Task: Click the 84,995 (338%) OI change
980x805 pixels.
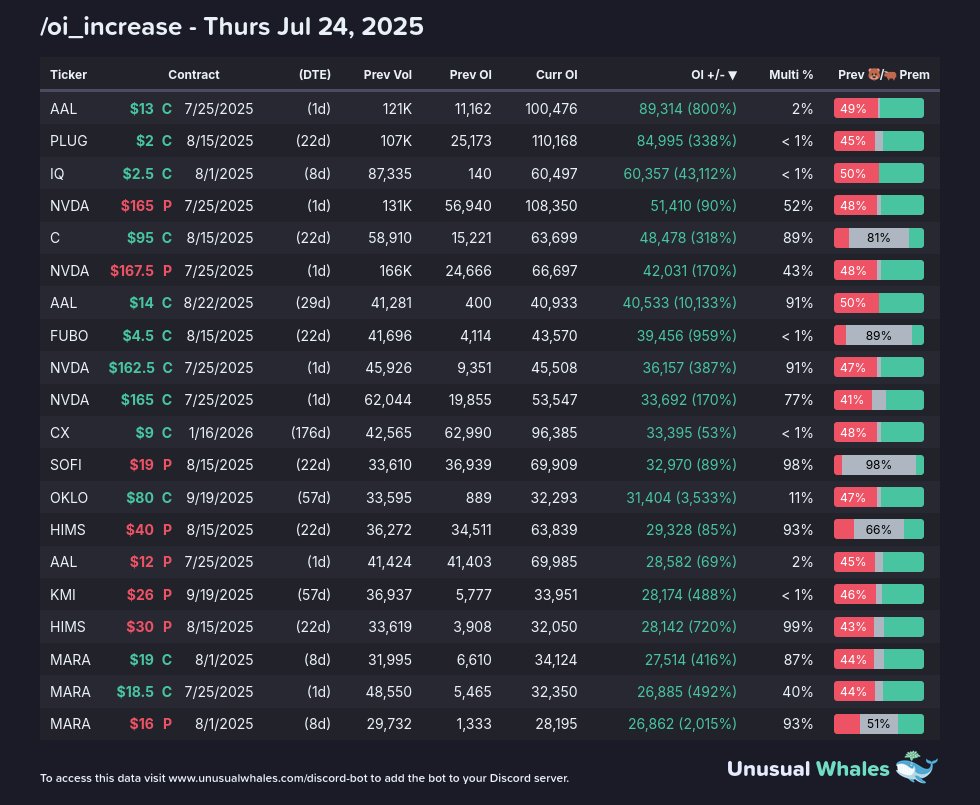Action: click(x=686, y=141)
